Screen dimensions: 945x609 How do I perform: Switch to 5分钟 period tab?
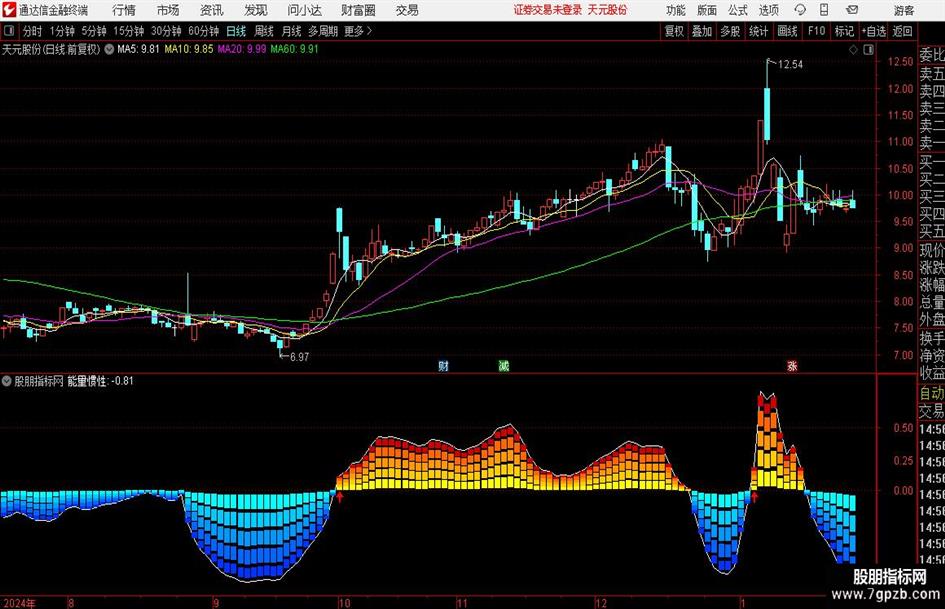coord(94,31)
